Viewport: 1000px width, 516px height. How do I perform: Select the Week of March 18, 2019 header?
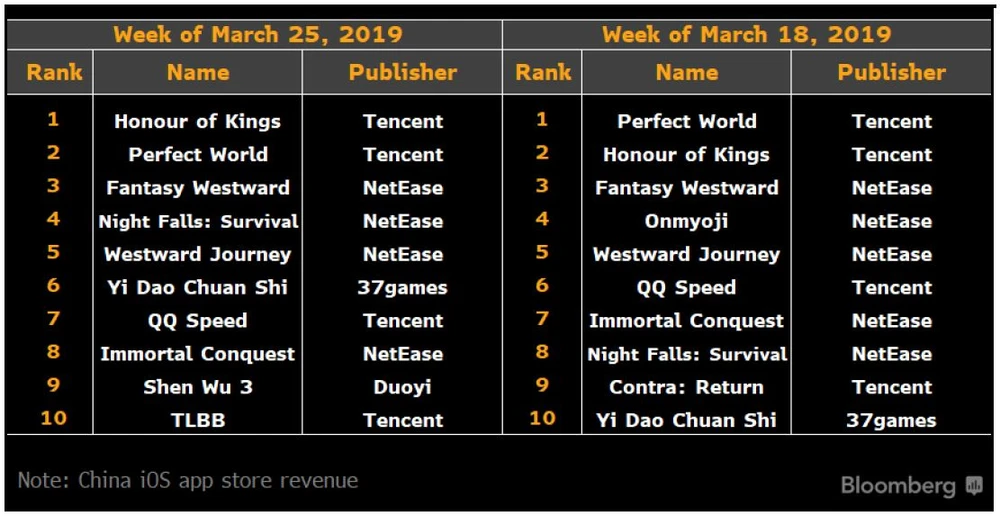tap(746, 34)
